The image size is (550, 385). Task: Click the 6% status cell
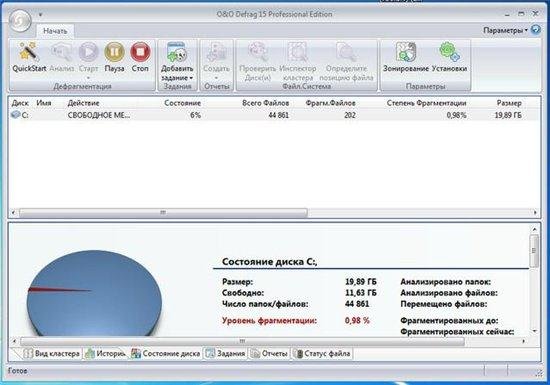[195, 115]
